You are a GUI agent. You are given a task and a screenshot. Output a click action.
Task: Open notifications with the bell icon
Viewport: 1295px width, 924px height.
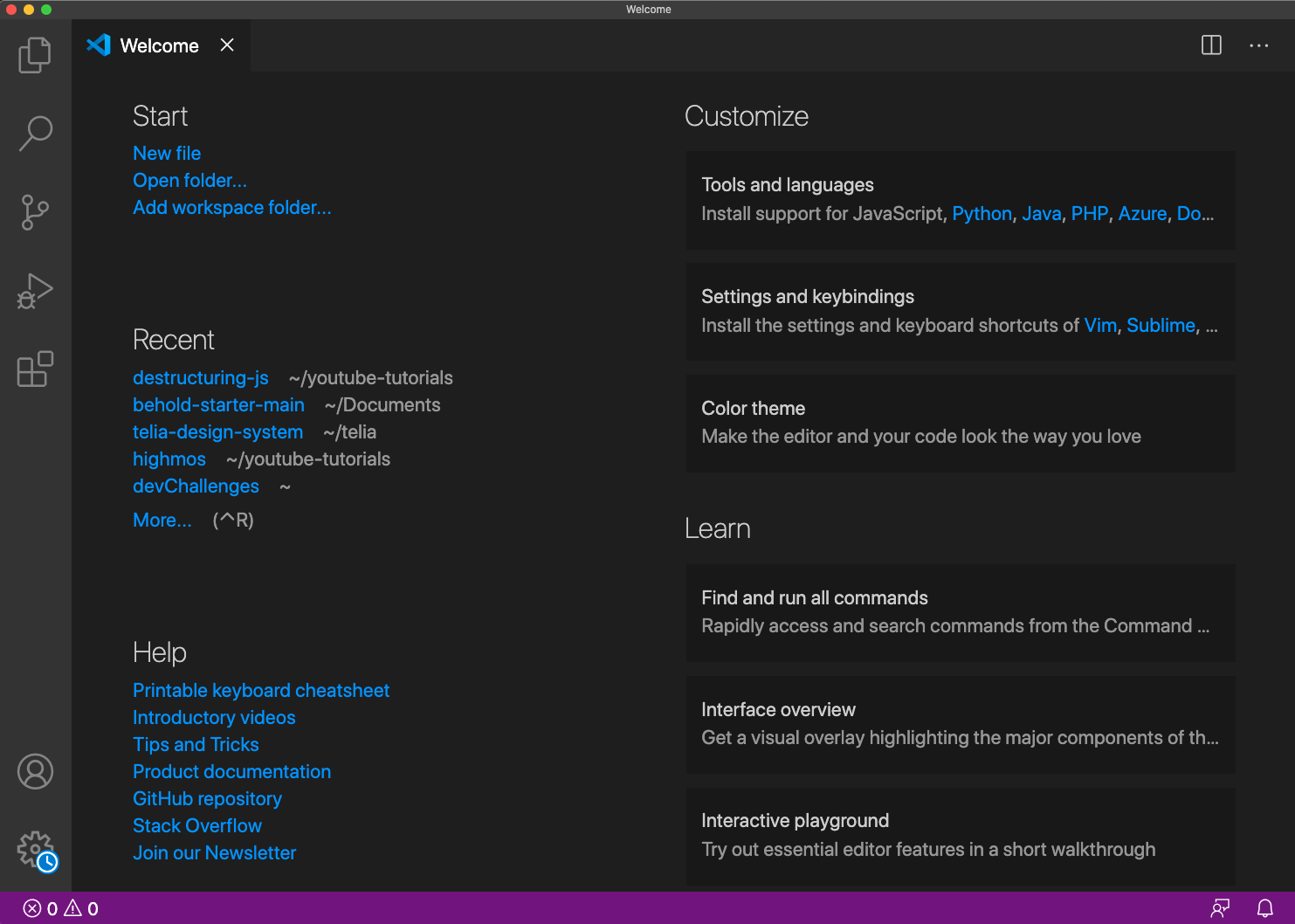click(1266, 907)
